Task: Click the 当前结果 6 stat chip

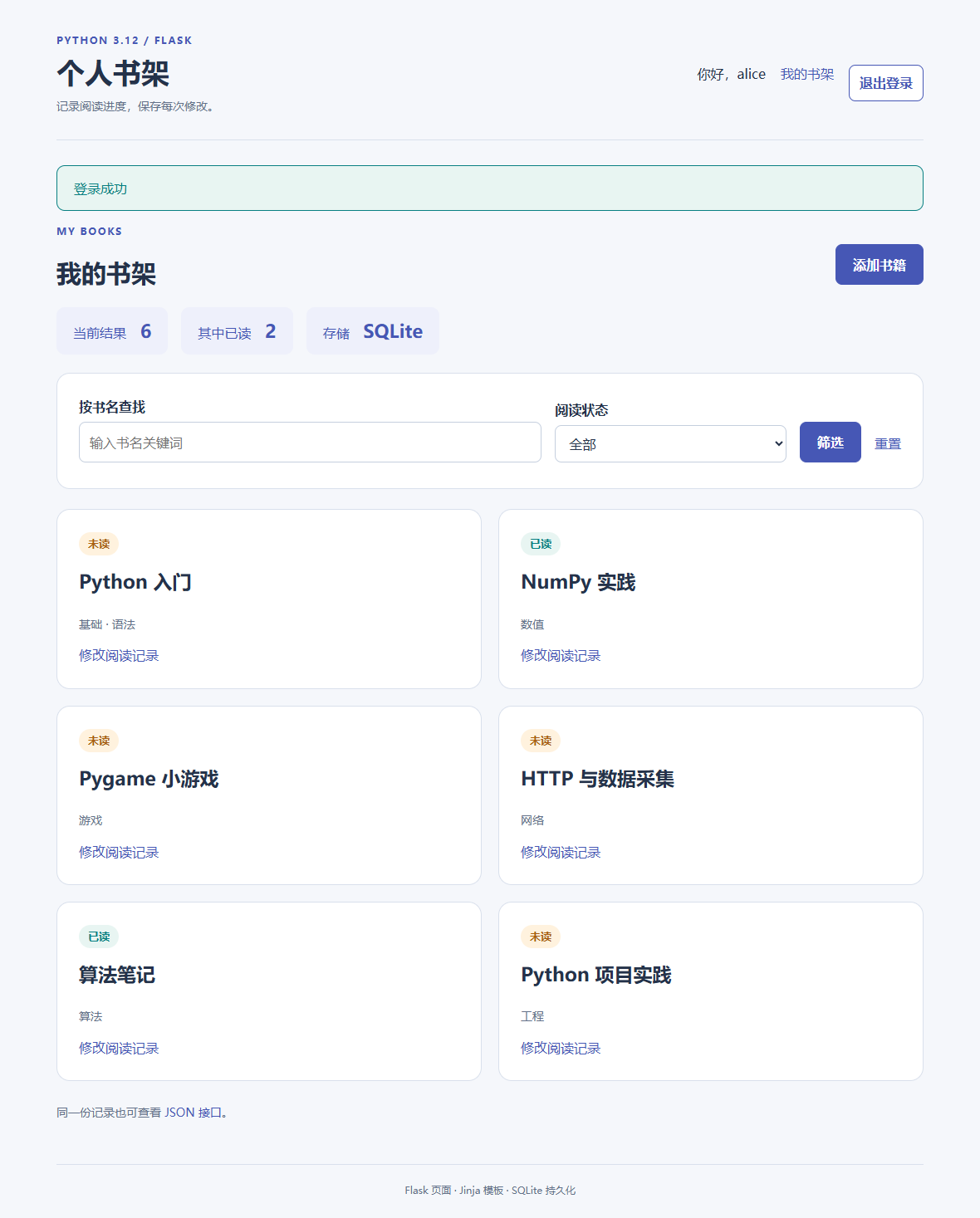Action: coord(112,331)
